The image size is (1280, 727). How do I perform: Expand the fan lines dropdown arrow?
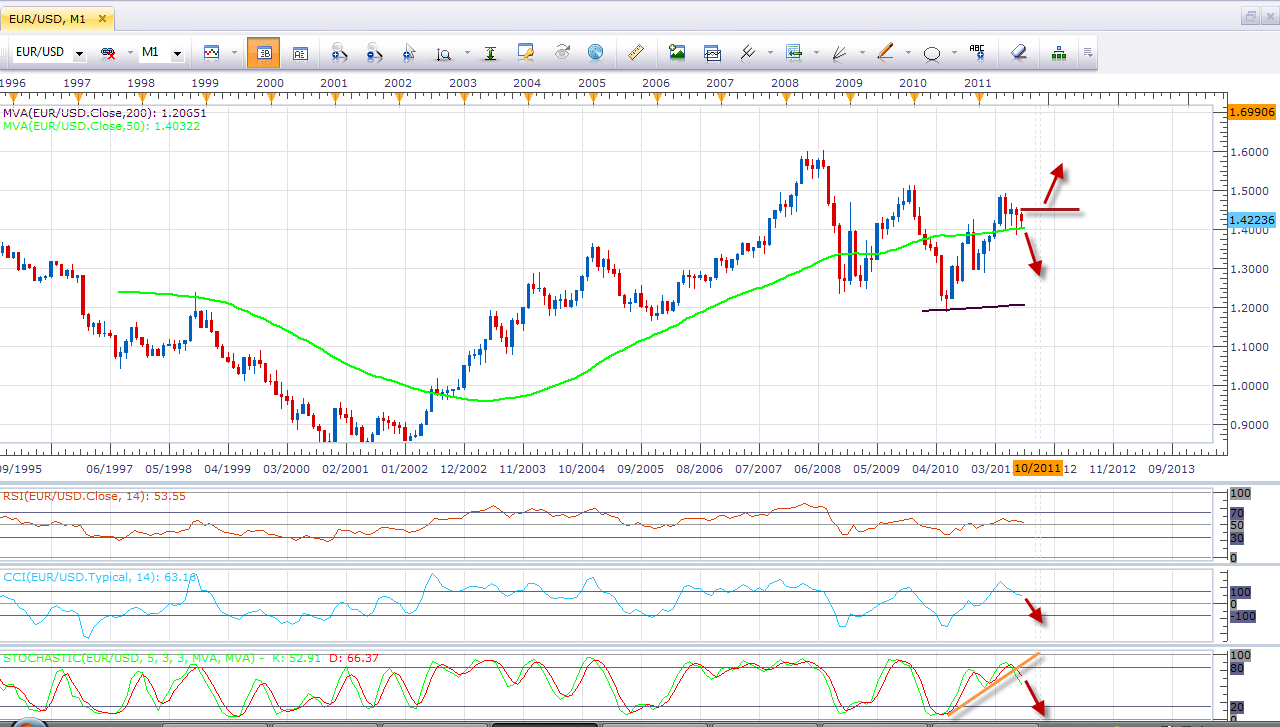click(862, 53)
